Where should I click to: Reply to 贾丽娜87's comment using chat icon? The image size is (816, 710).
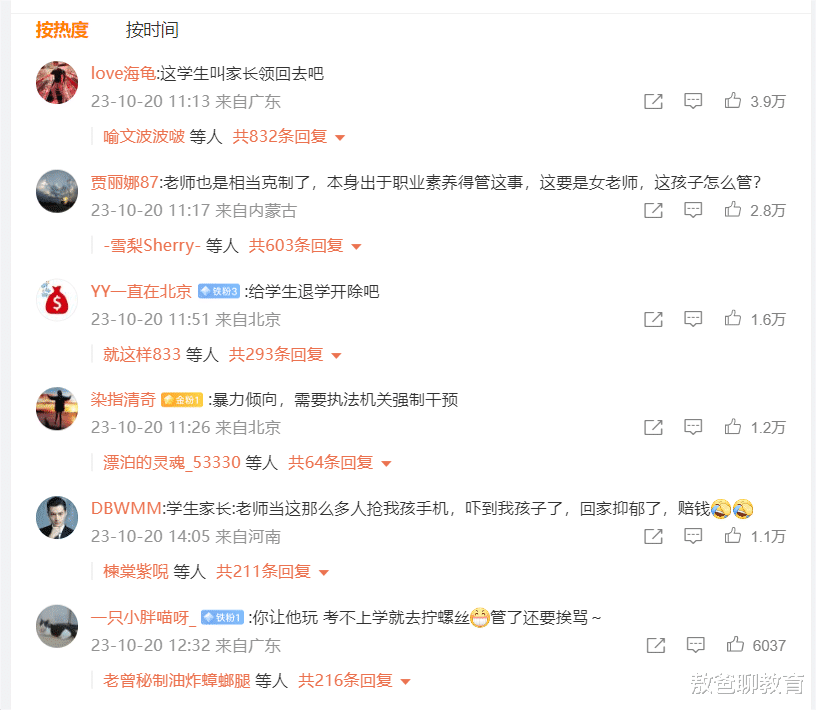click(x=693, y=210)
